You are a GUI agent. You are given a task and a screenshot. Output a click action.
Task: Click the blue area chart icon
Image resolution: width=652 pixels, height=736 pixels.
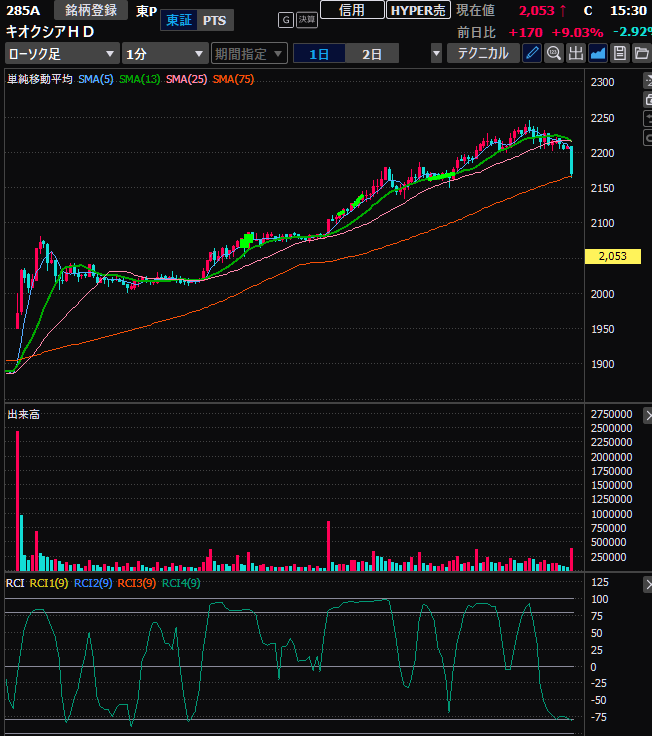tap(598, 54)
